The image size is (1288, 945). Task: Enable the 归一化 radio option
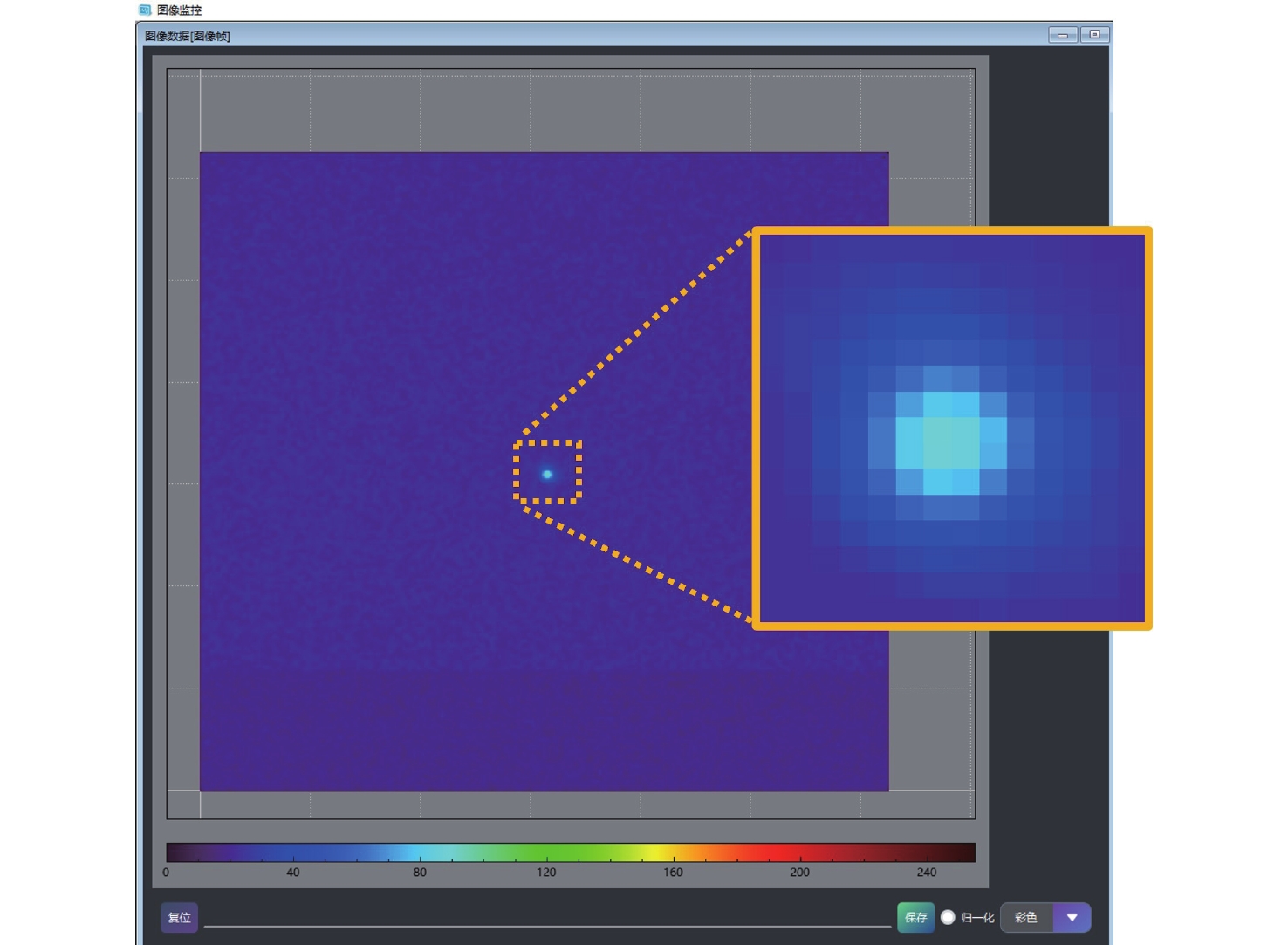[x=948, y=917]
